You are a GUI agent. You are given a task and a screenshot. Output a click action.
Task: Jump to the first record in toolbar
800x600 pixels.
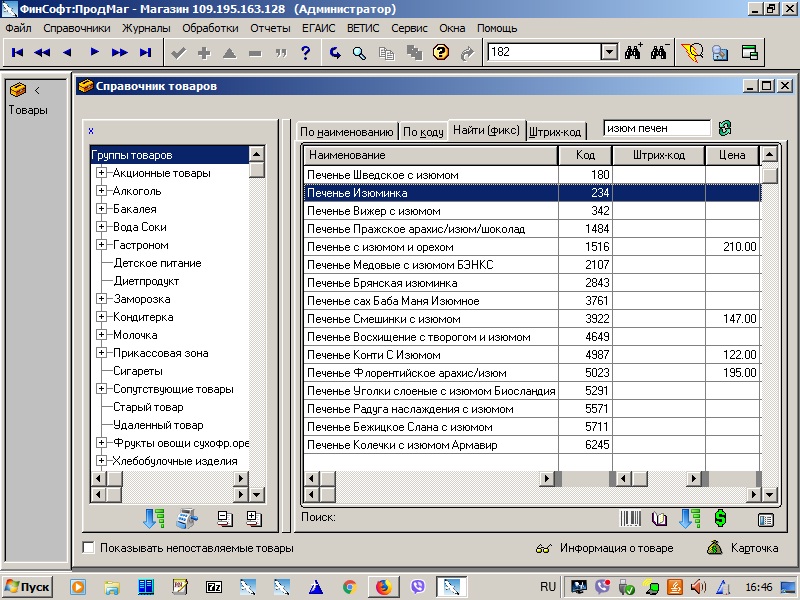(17, 52)
